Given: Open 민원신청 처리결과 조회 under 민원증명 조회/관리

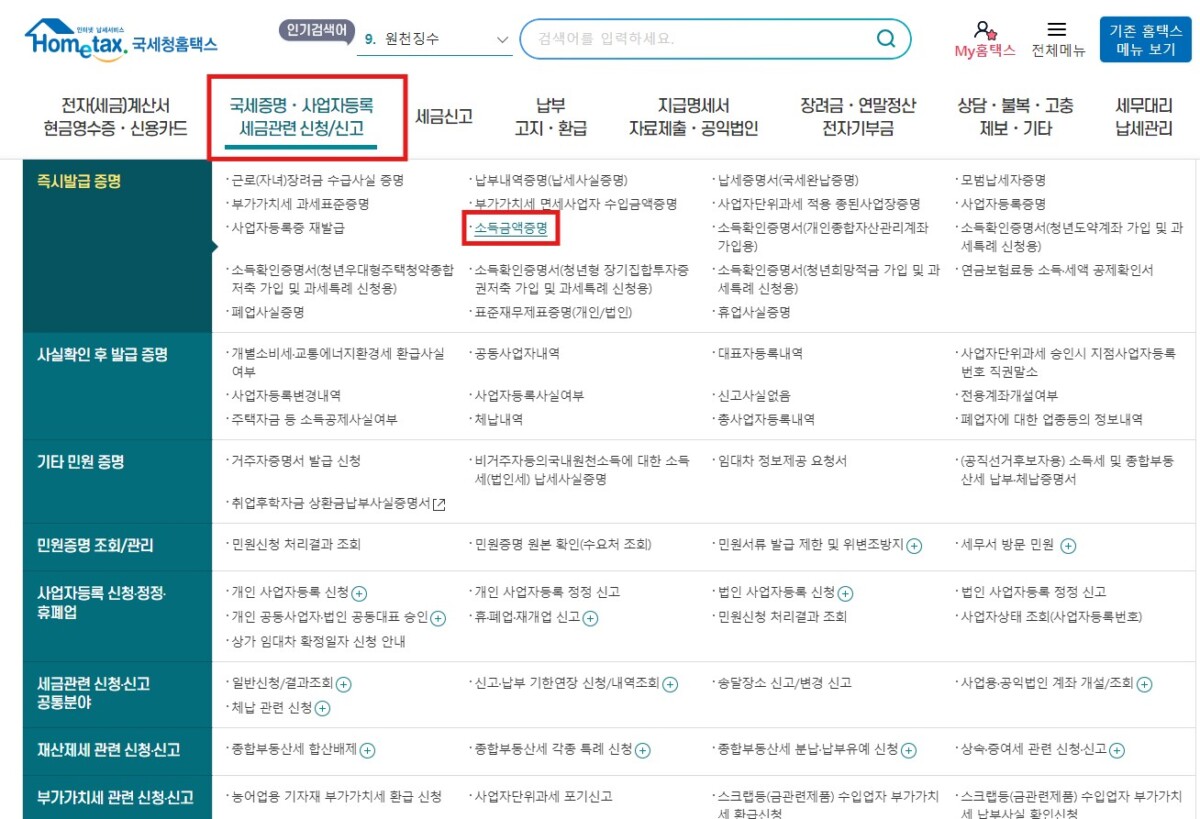Looking at the screenshot, I should pos(296,545).
